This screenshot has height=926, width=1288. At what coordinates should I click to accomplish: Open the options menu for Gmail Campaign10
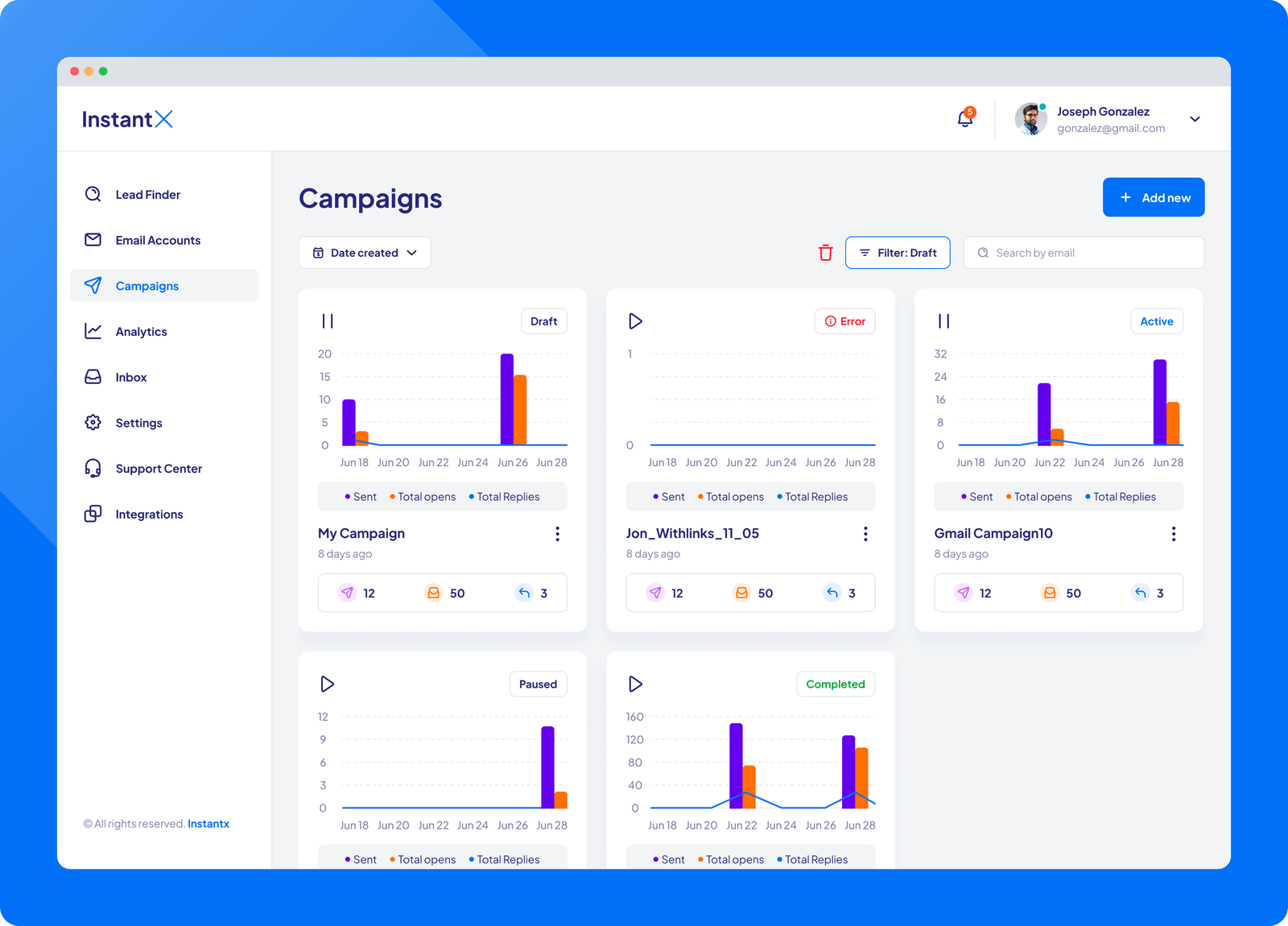click(1174, 533)
